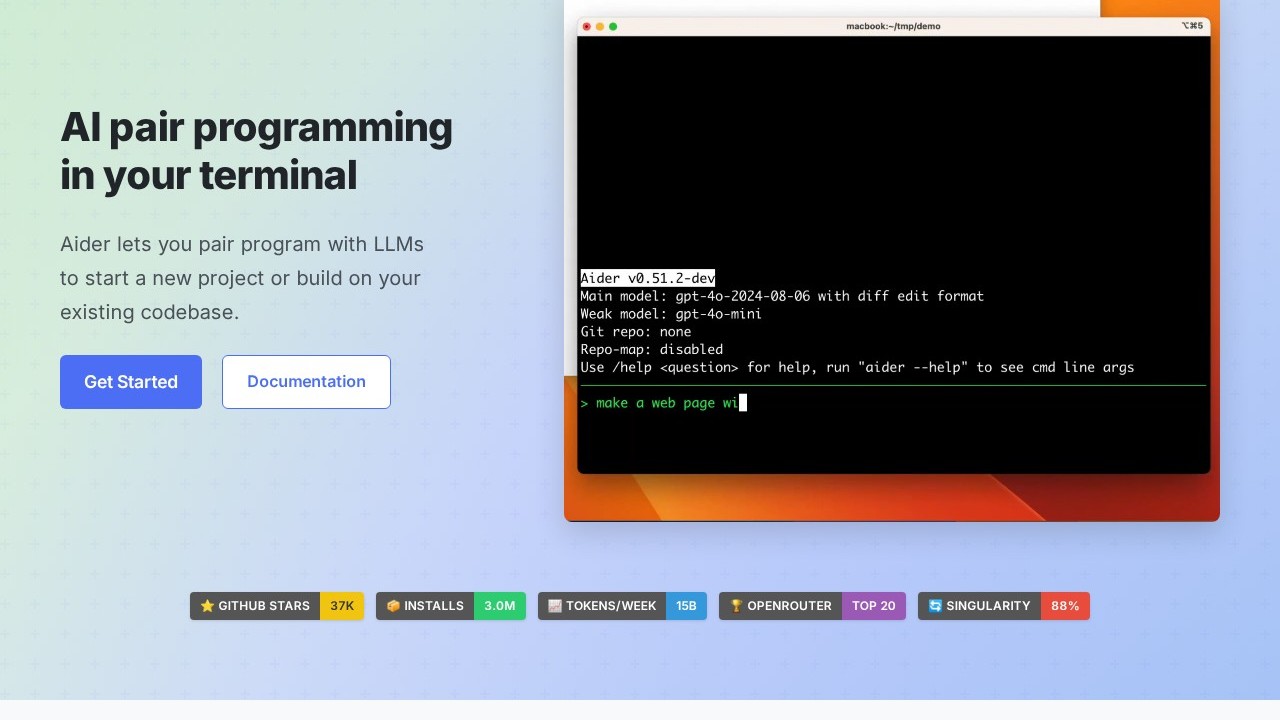Click the terminal title 'macbook:~/tmp/demo'

pyautogui.click(x=893, y=26)
